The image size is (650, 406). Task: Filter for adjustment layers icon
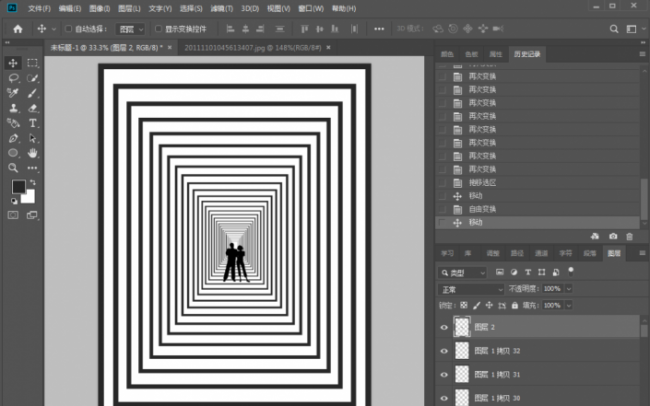coord(514,272)
